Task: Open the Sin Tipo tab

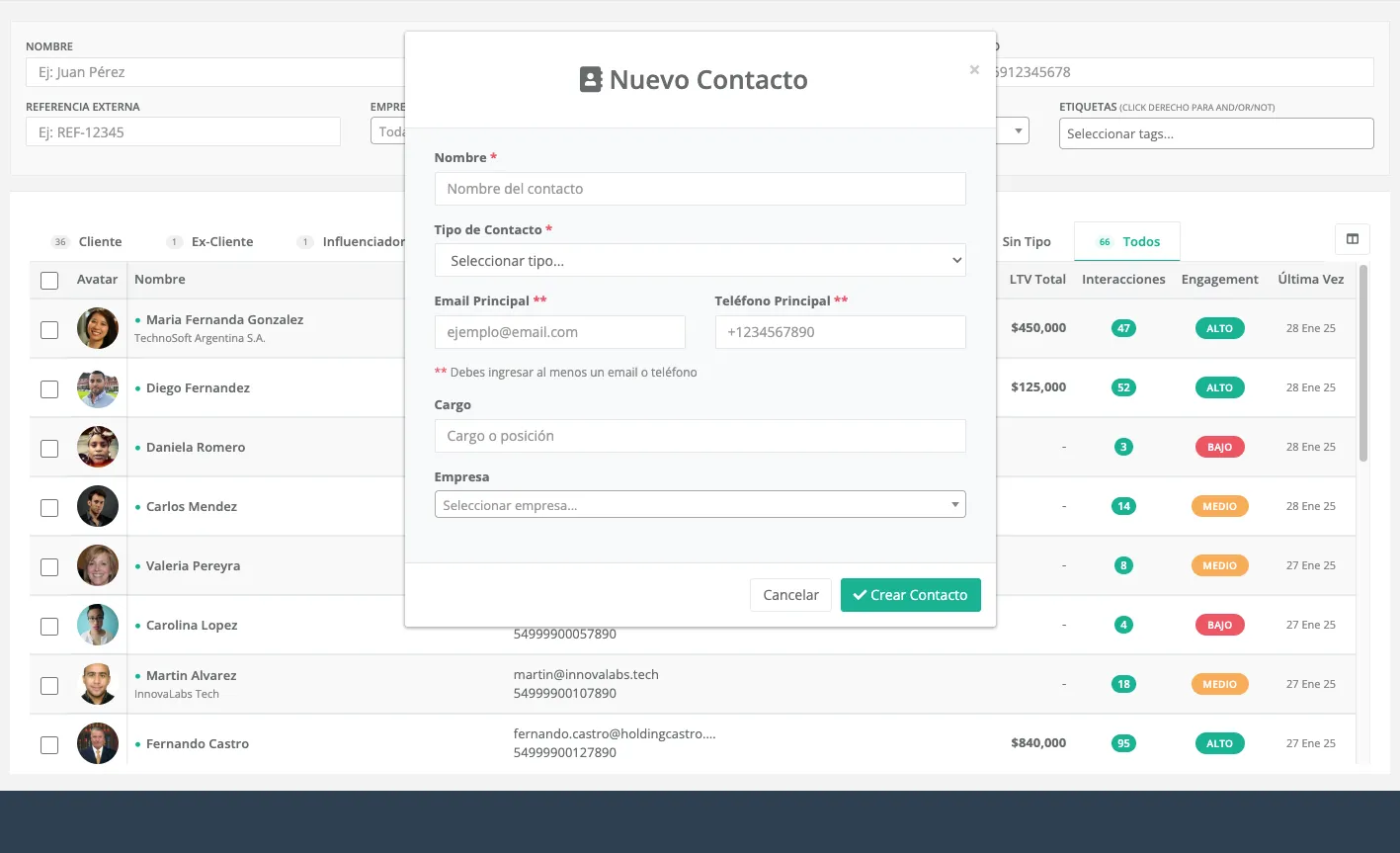Action: pyautogui.click(x=1027, y=241)
